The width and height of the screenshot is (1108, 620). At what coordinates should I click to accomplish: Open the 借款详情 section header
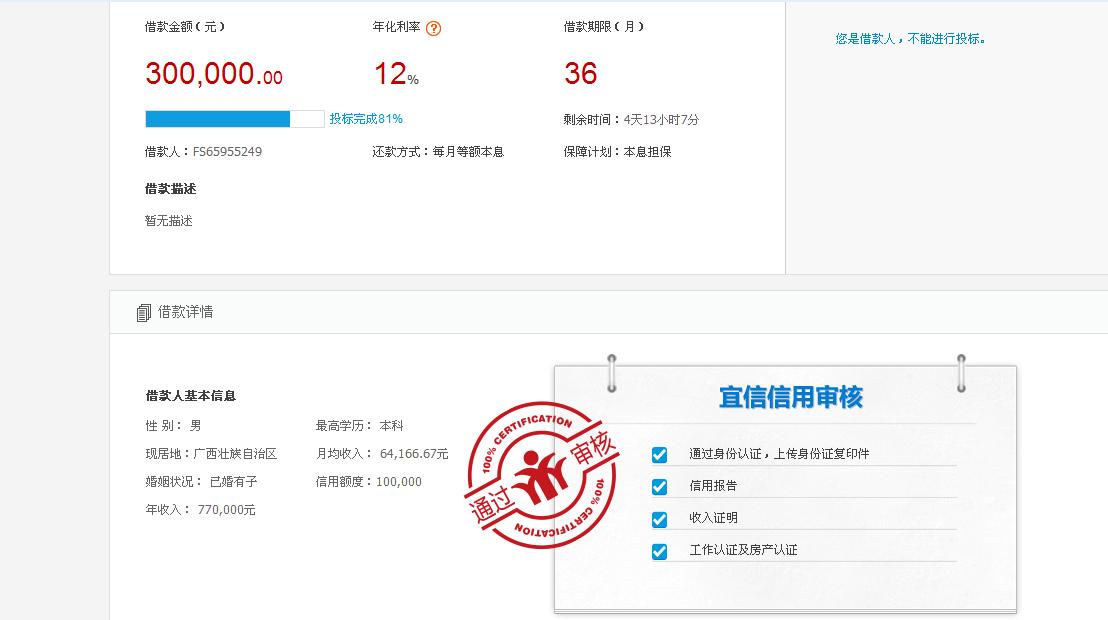(x=185, y=312)
